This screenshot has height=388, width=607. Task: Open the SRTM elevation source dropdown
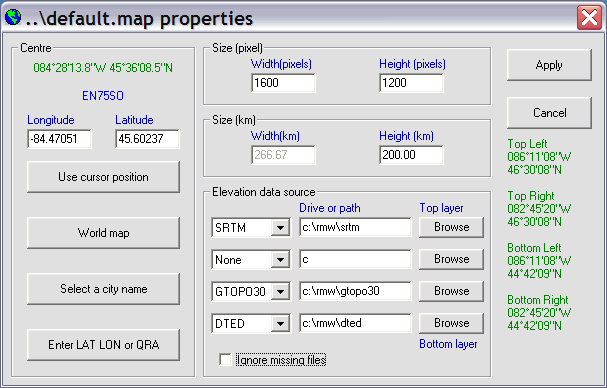280,227
